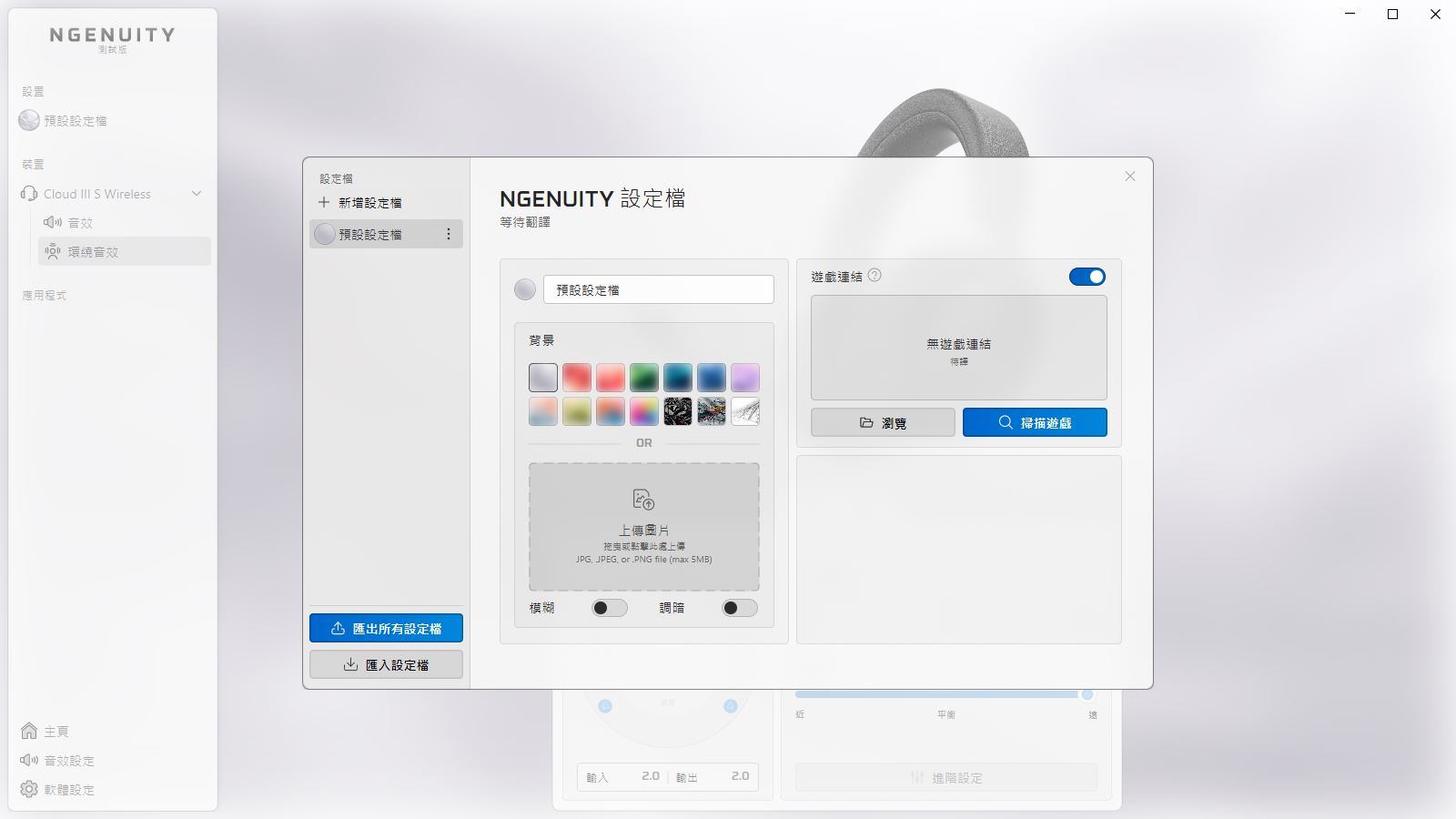Click the 平衡 label under the background slider

(x=946, y=715)
